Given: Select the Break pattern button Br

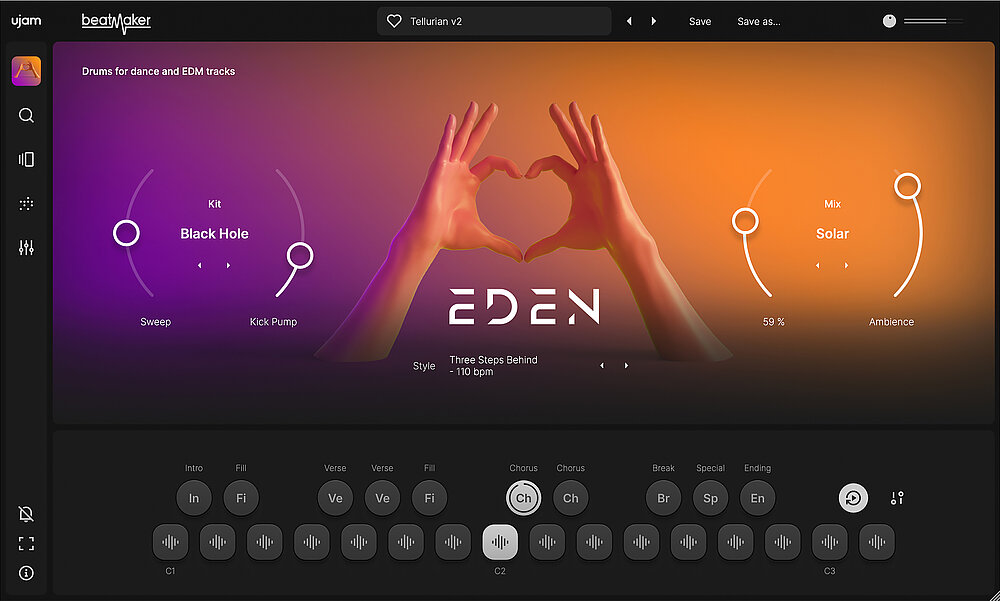Looking at the screenshot, I should point(663,498).
